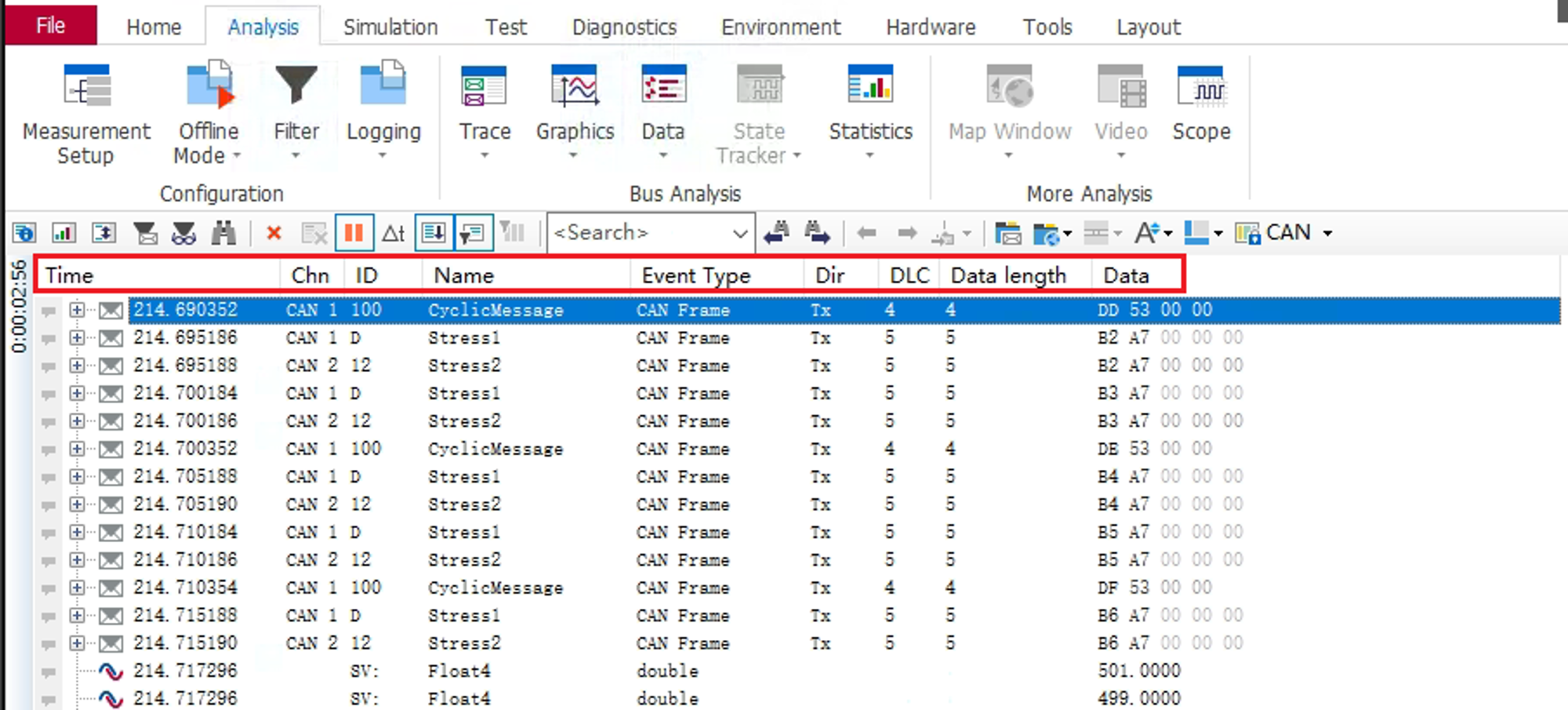Click the statistics bar chart toolbar icon
This screenshot has height=710, width=1568.
click(64, 233)
